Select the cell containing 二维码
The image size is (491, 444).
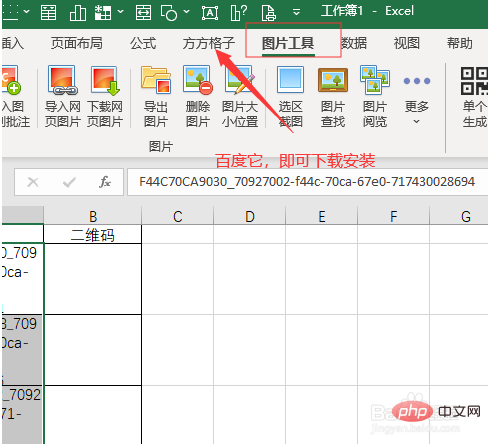click(x=93, y=234)
